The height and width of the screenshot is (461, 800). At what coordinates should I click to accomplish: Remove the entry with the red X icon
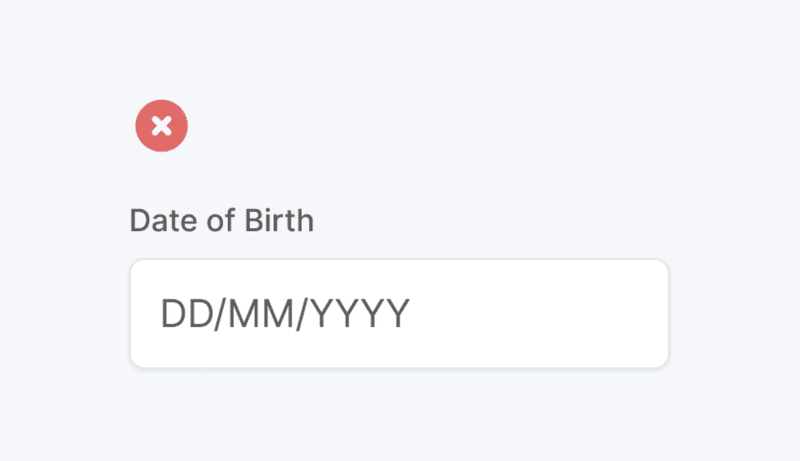(161, 125)
